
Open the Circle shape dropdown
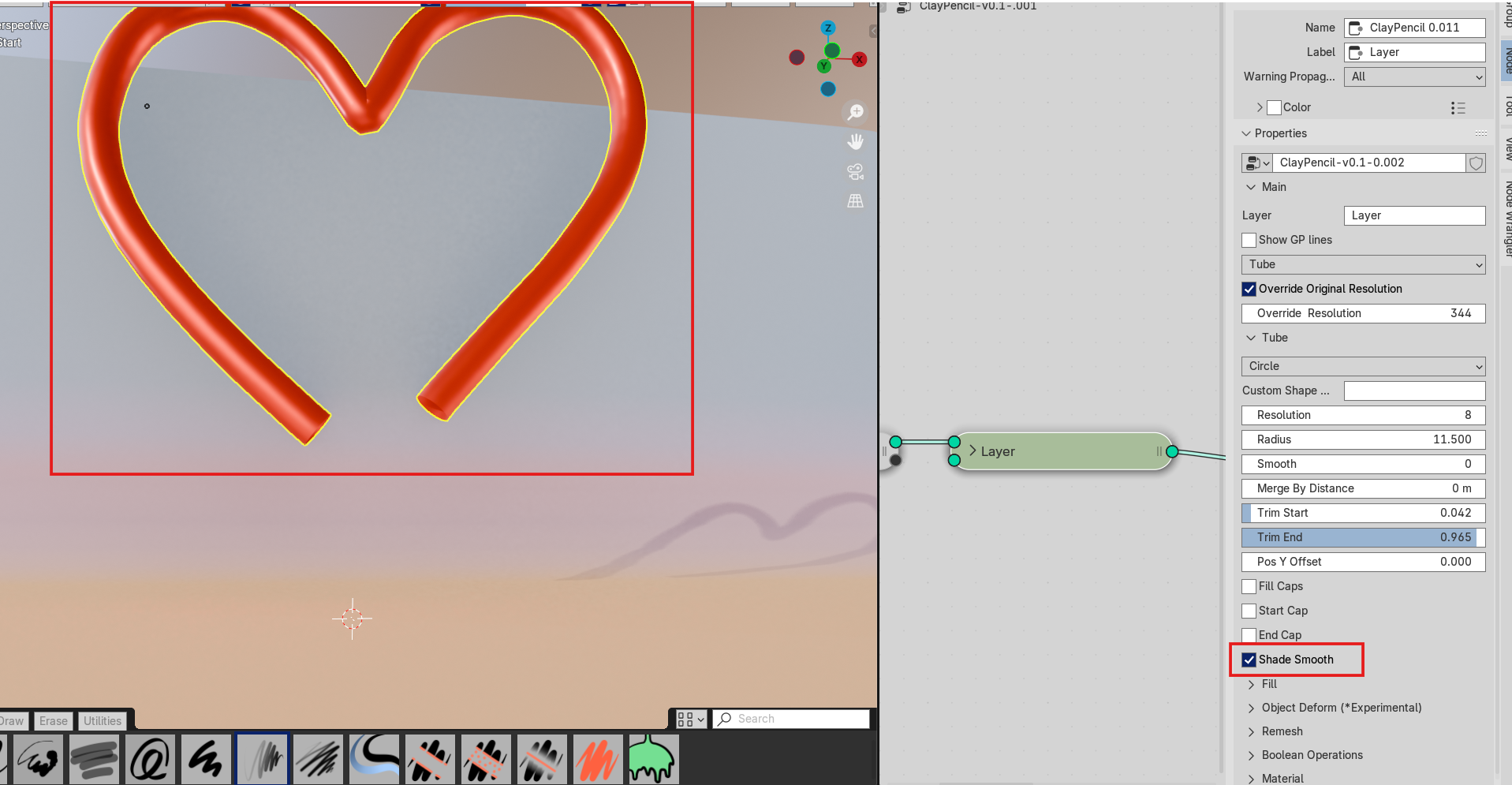[x=1363, y=366]
